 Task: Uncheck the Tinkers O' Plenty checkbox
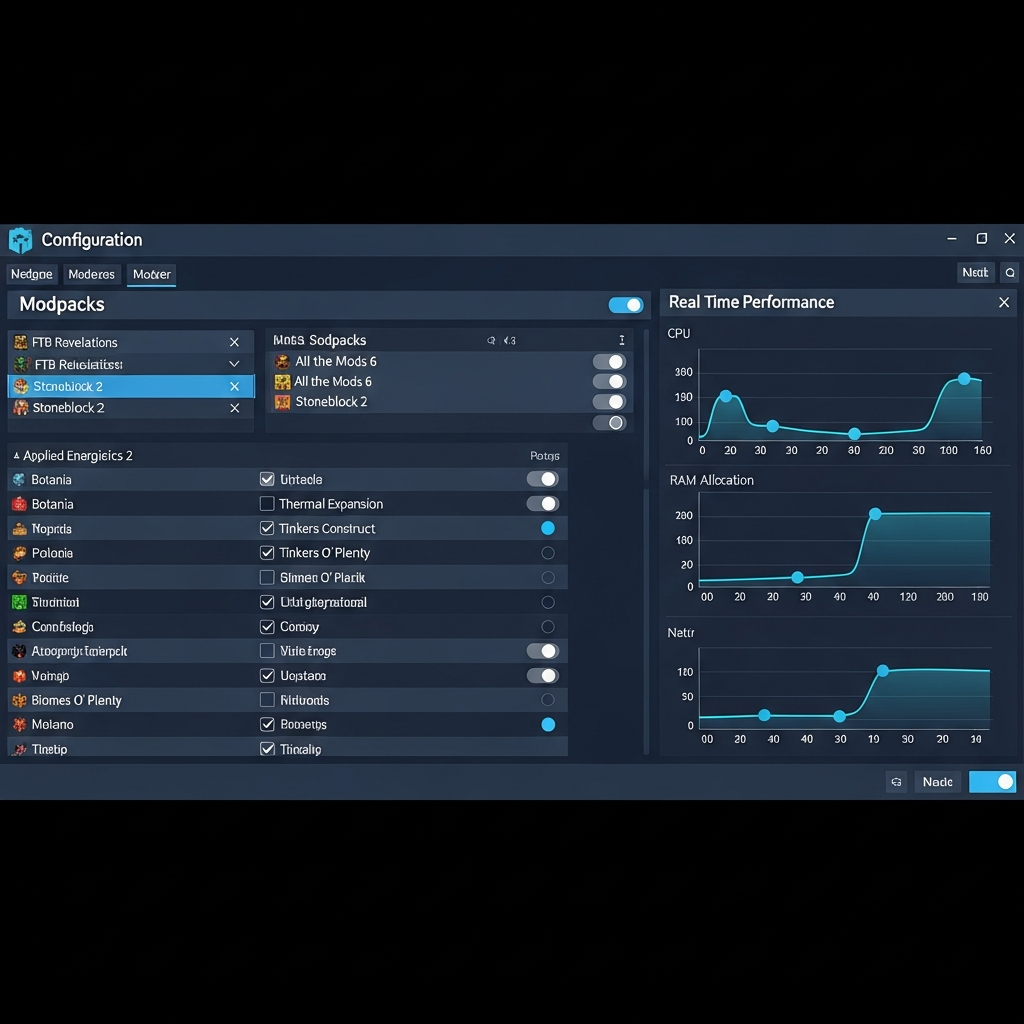click(x=267, y=552)
